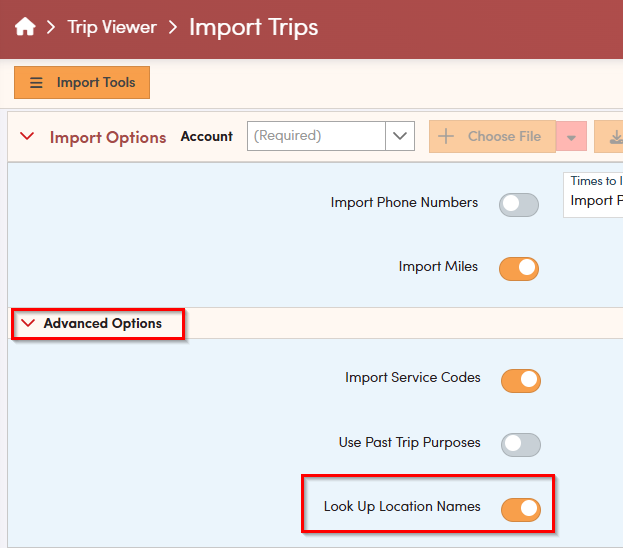
Task: Click the Import Options section title
Action: click(108, 137)
